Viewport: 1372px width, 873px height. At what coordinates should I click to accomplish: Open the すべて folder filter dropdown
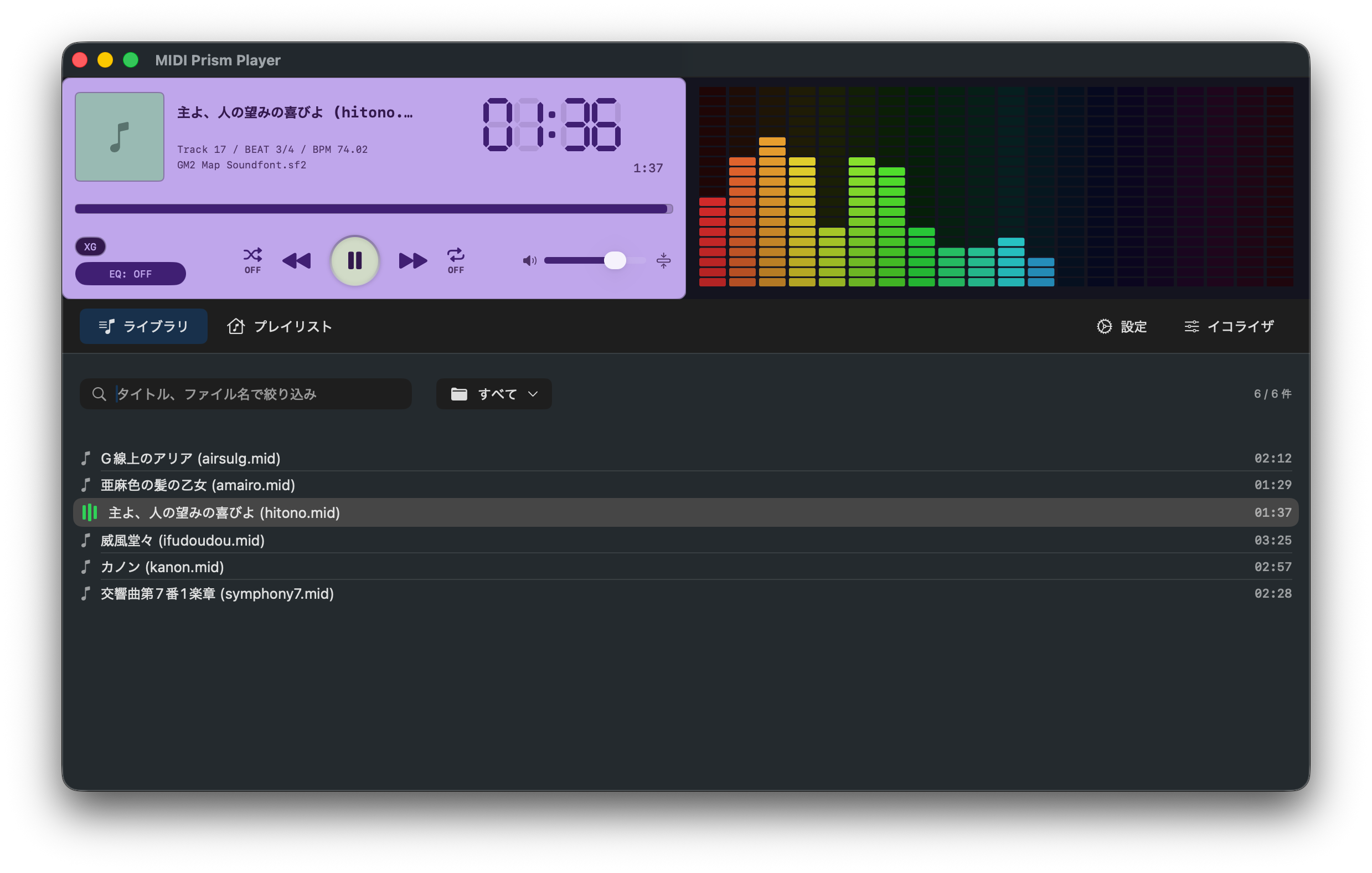coord(493,393)
